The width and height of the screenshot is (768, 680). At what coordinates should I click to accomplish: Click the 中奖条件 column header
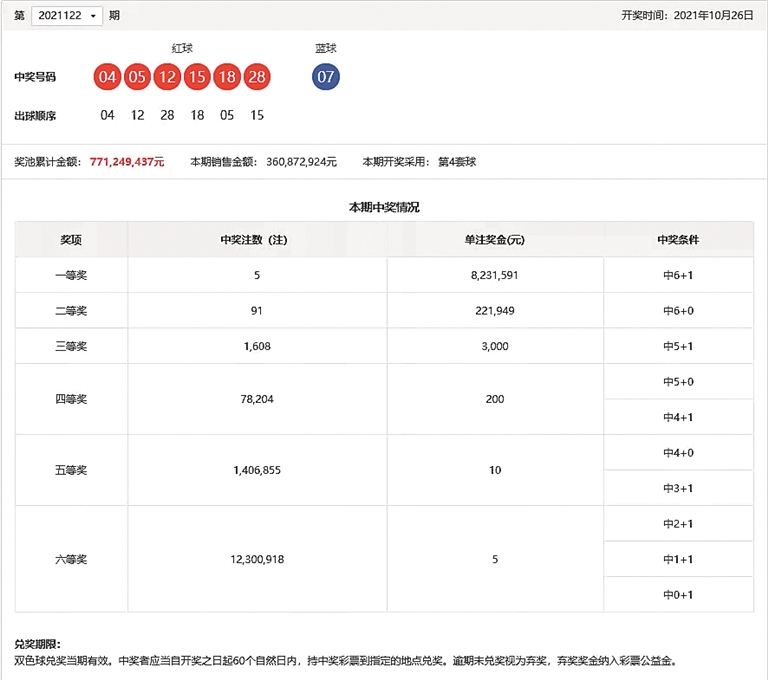(x=678, y=240)
